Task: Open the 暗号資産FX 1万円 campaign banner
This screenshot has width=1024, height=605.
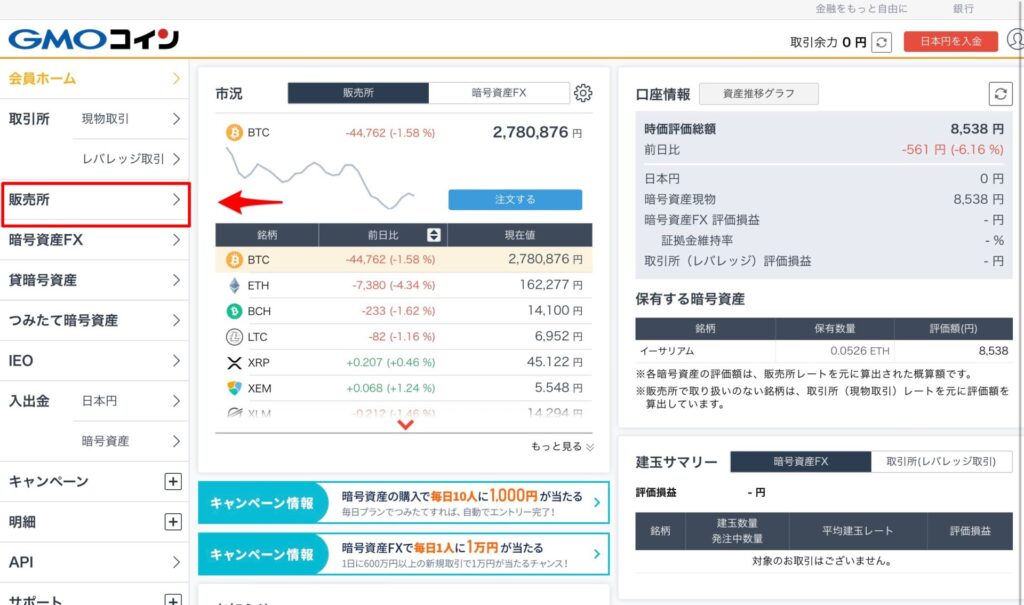Action: point(404,554)
